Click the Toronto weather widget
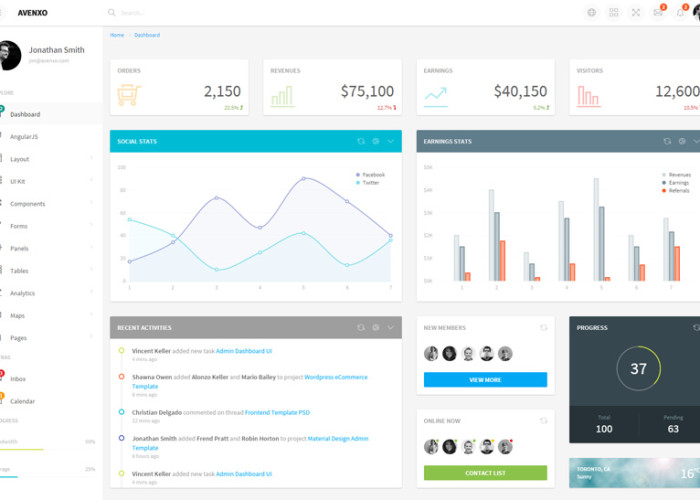This screenshot has width=700, height=500. 634,473
